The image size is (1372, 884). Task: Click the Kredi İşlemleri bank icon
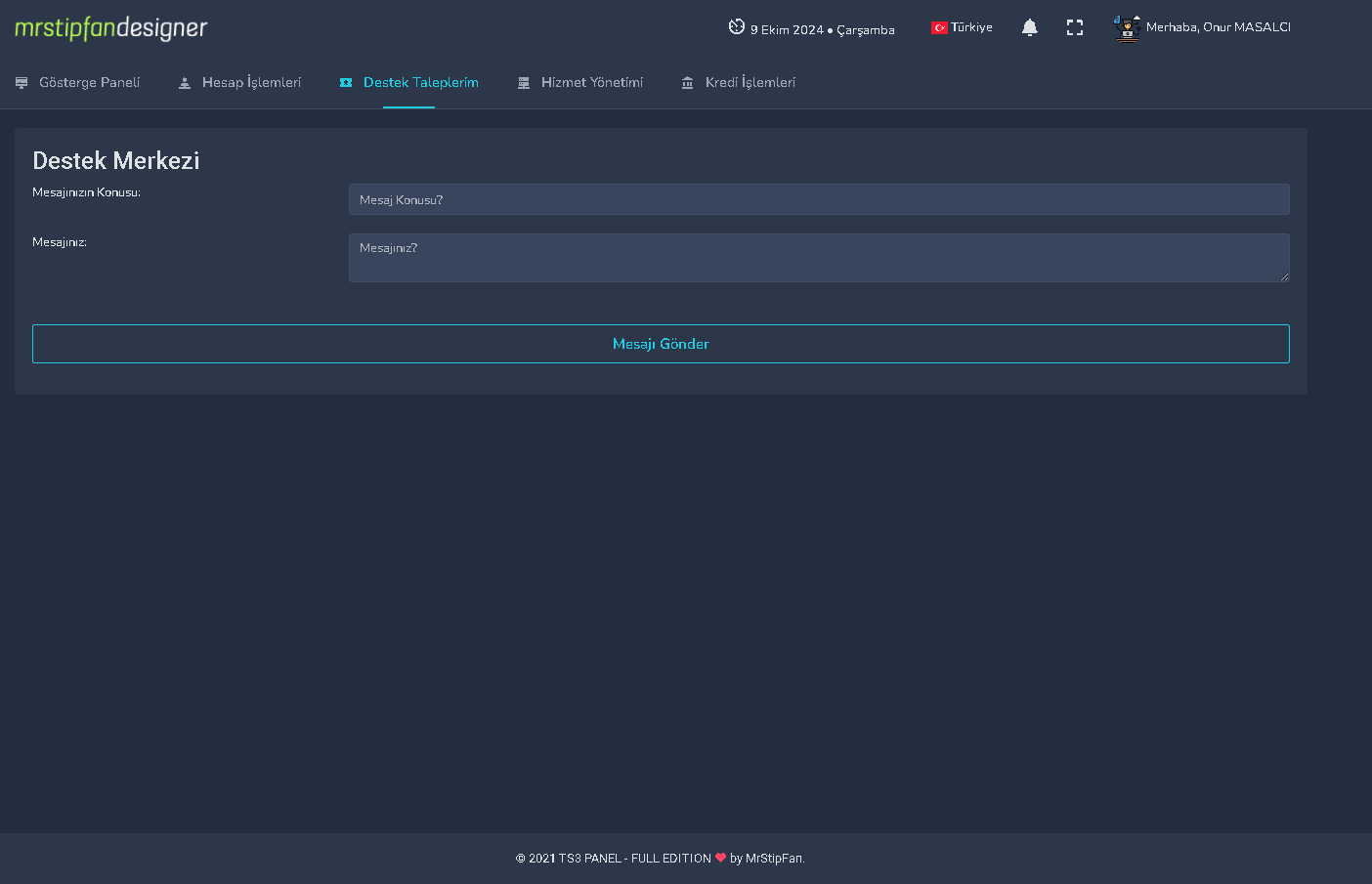point(688,83)
